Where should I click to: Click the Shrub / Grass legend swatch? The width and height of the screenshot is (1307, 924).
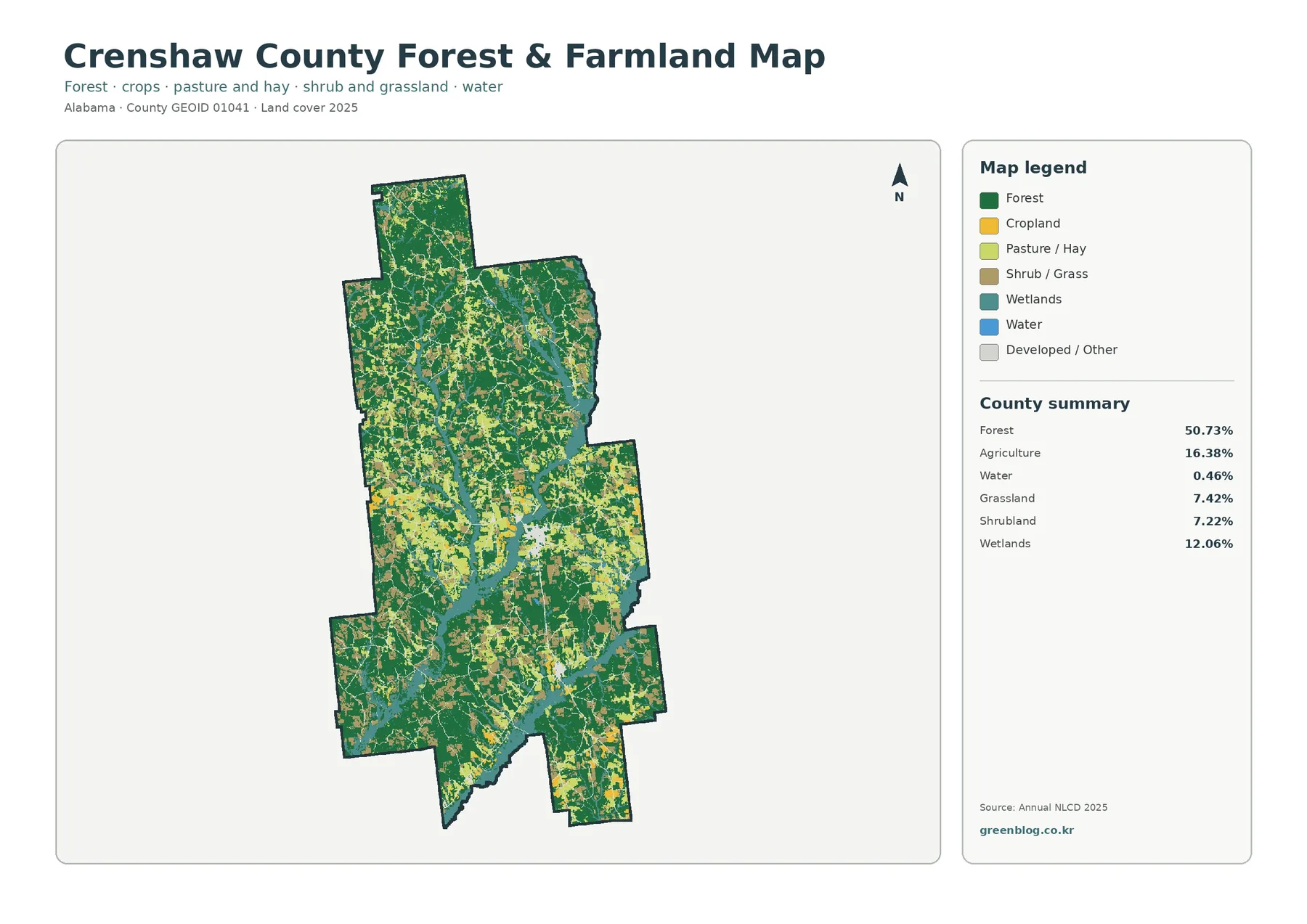coord(989,277)
